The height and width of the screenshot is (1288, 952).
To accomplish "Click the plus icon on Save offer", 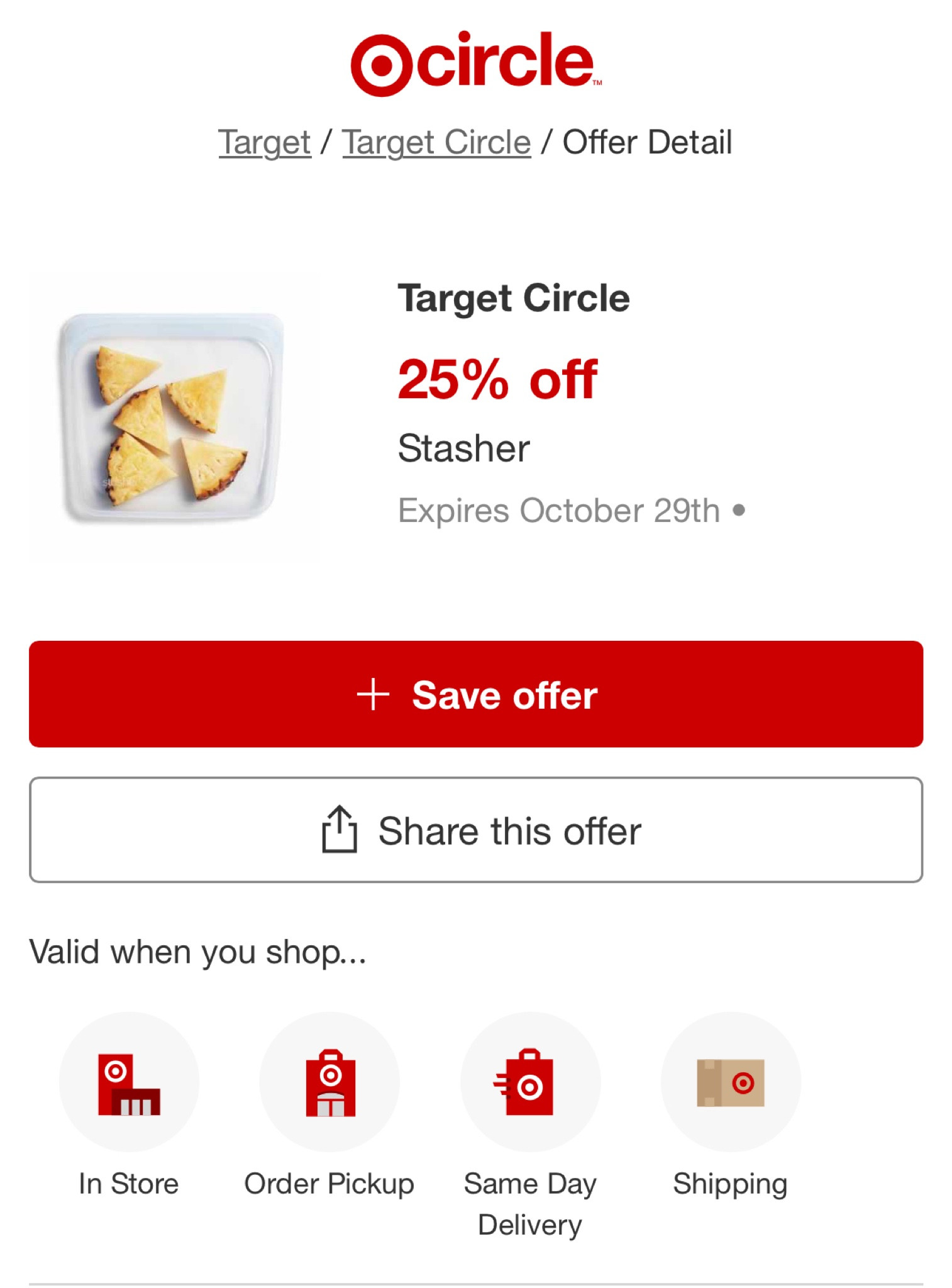I will point(373,694).
